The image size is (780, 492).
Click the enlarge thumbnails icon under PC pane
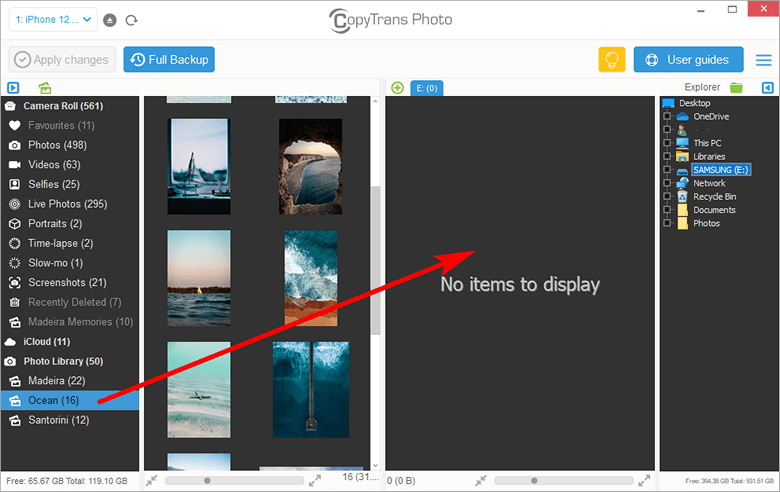pyautogui.click(x=644, y=481)
